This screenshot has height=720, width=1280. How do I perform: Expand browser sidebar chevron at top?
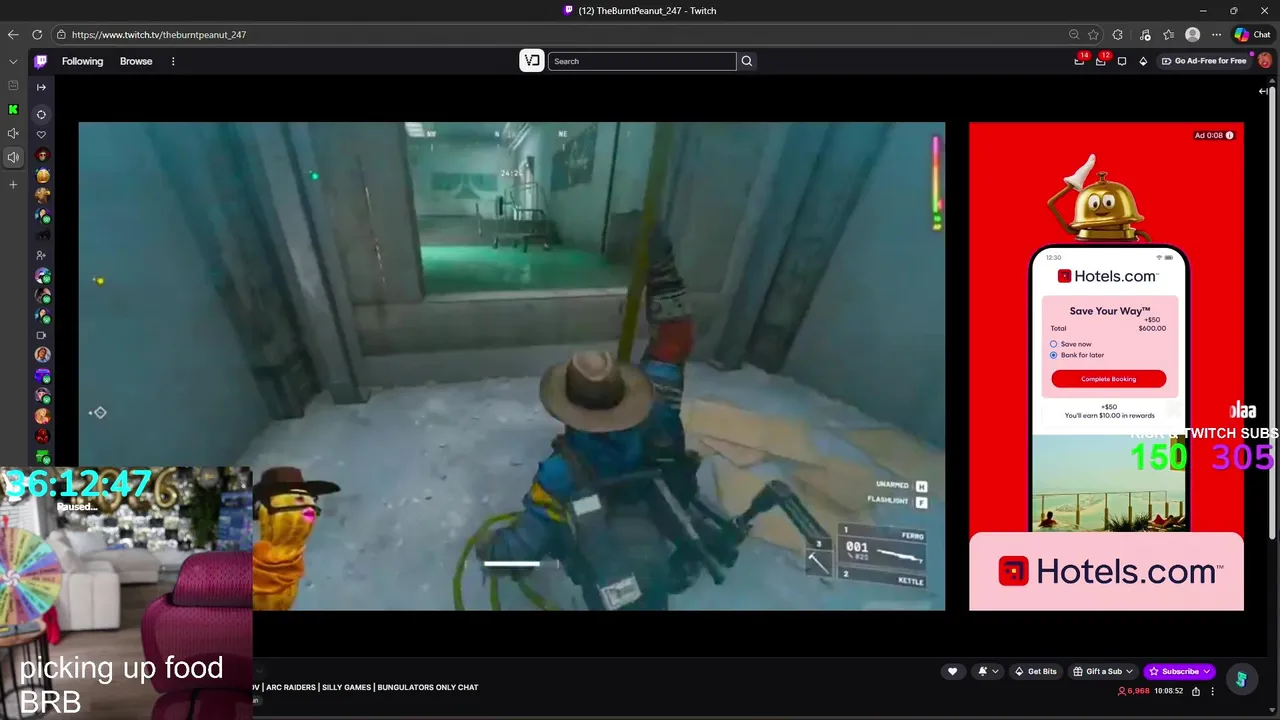(13, 61)
